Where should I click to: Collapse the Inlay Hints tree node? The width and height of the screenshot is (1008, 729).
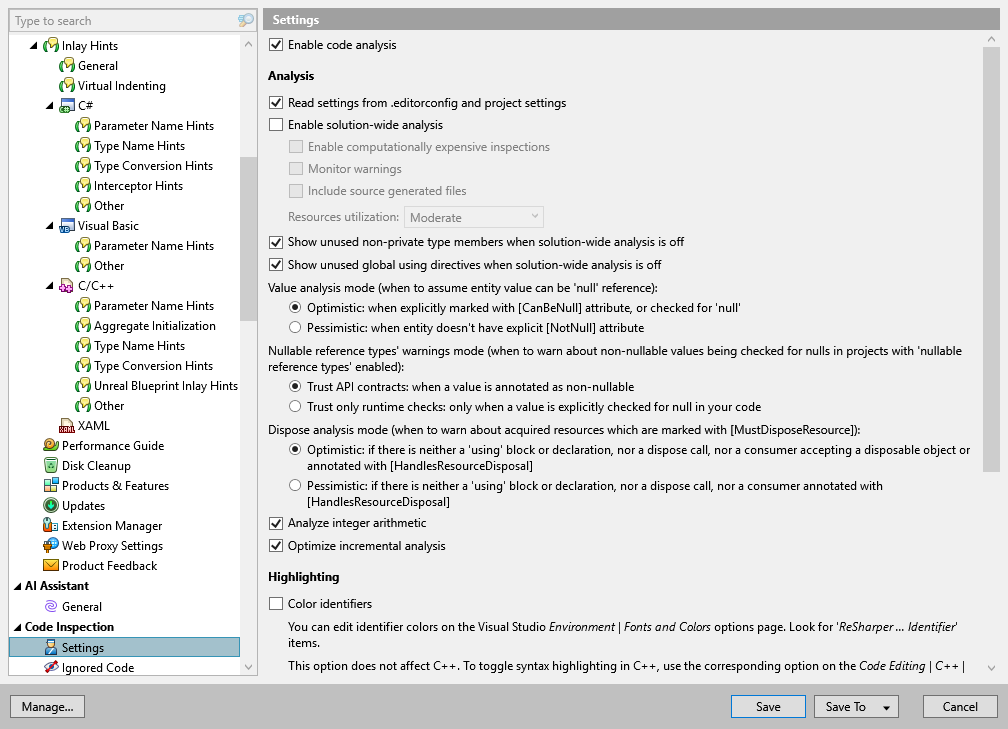pyautogui.click(x=33, y=45)
